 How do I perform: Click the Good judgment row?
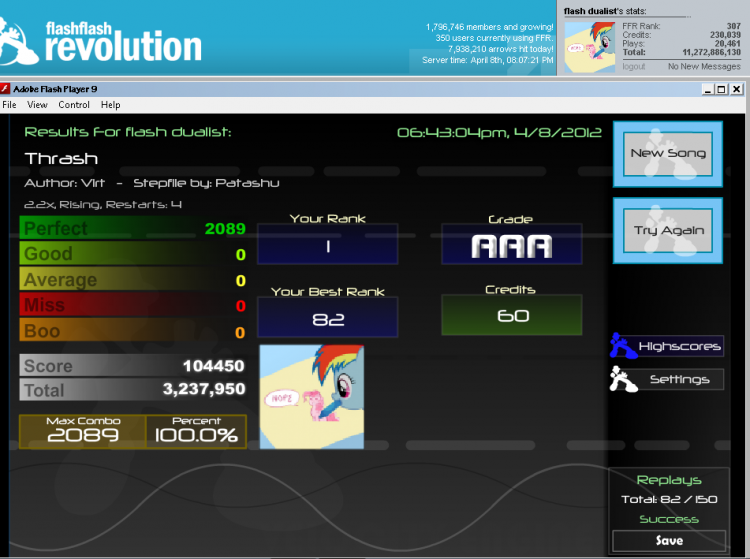[133, 254]
